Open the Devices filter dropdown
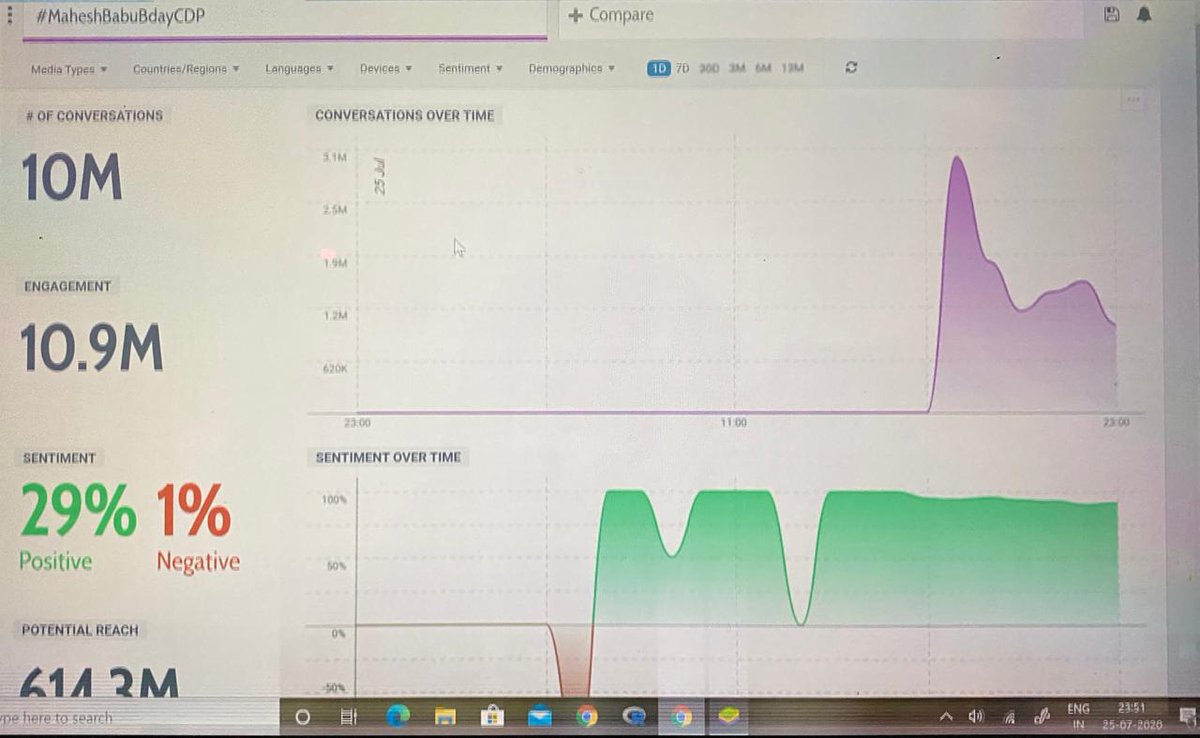 coord(386,69)
